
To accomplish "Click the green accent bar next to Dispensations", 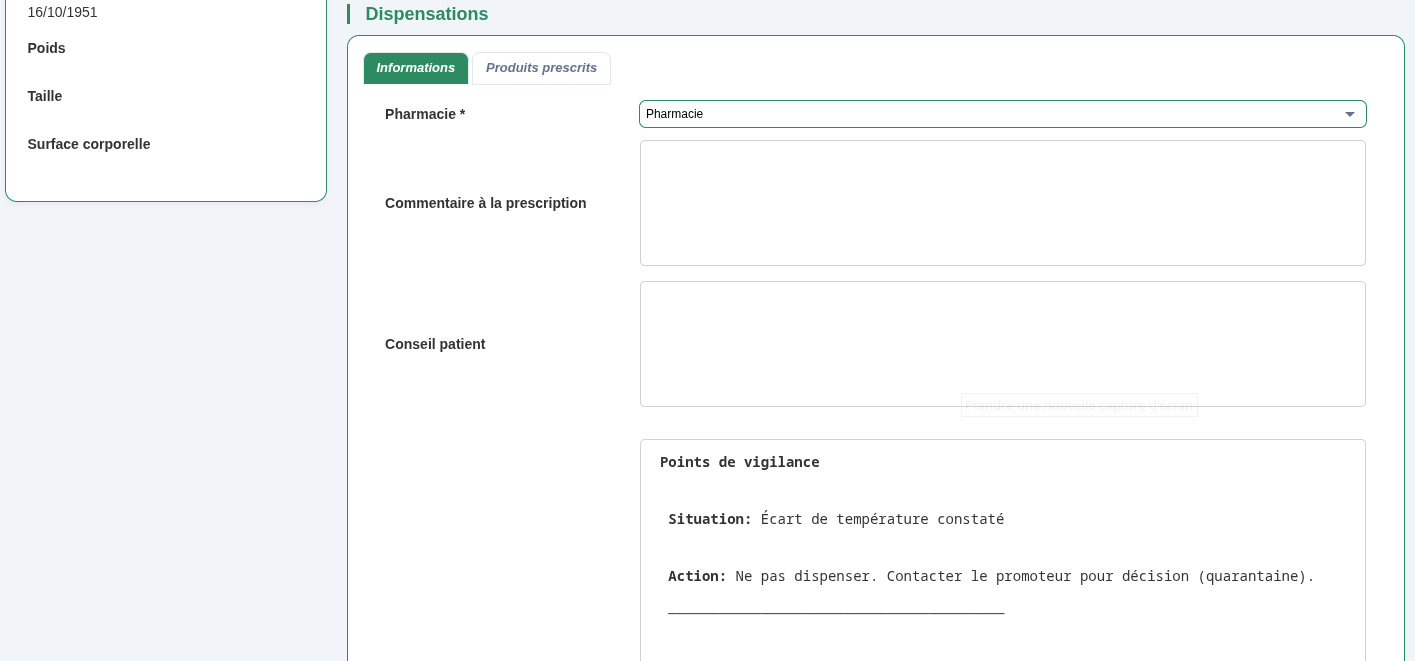I will 350,14.
